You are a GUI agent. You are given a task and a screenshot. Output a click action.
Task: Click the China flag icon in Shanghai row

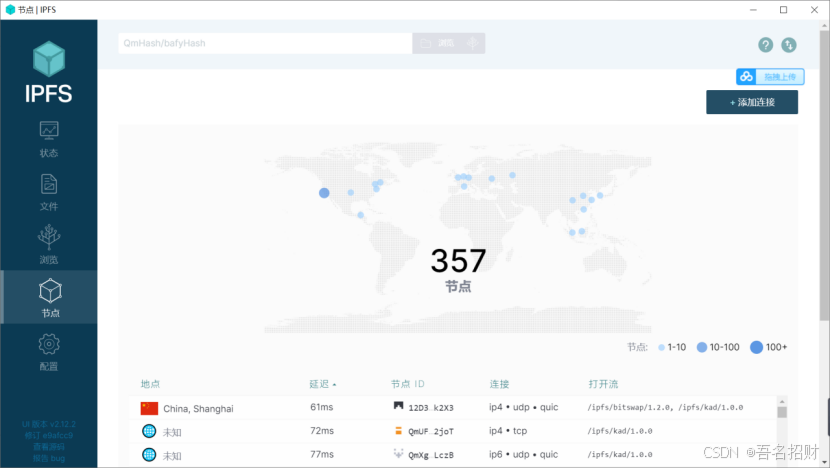click(x=149, y=408)
